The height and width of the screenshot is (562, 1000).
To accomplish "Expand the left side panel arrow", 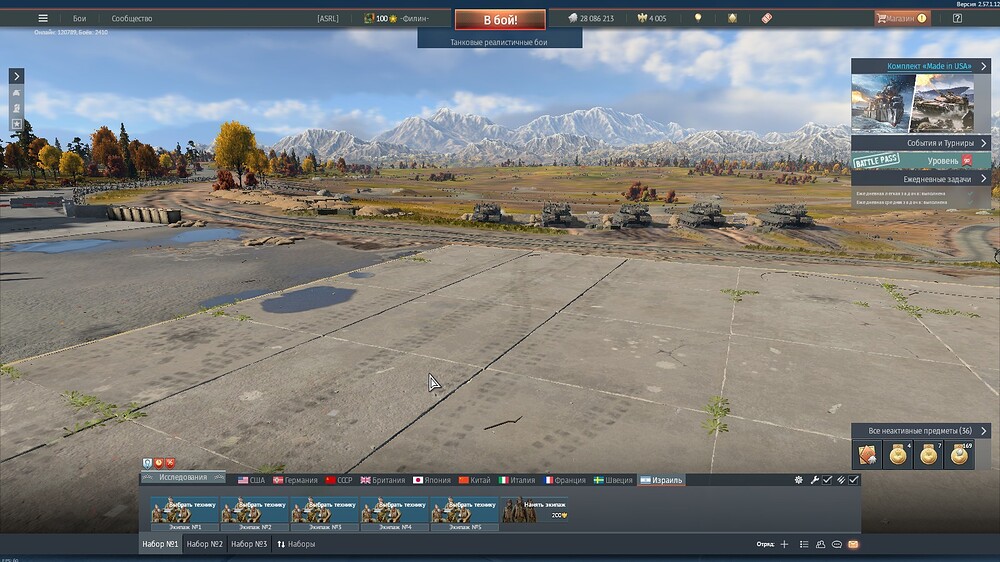I will 17,76.
